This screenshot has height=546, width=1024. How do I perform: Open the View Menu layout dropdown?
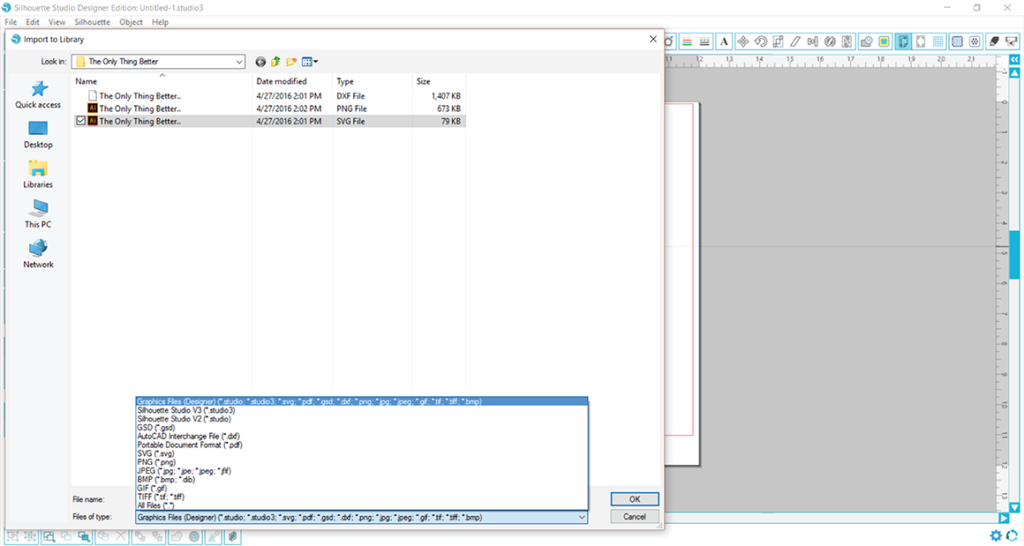pos(310,61)
